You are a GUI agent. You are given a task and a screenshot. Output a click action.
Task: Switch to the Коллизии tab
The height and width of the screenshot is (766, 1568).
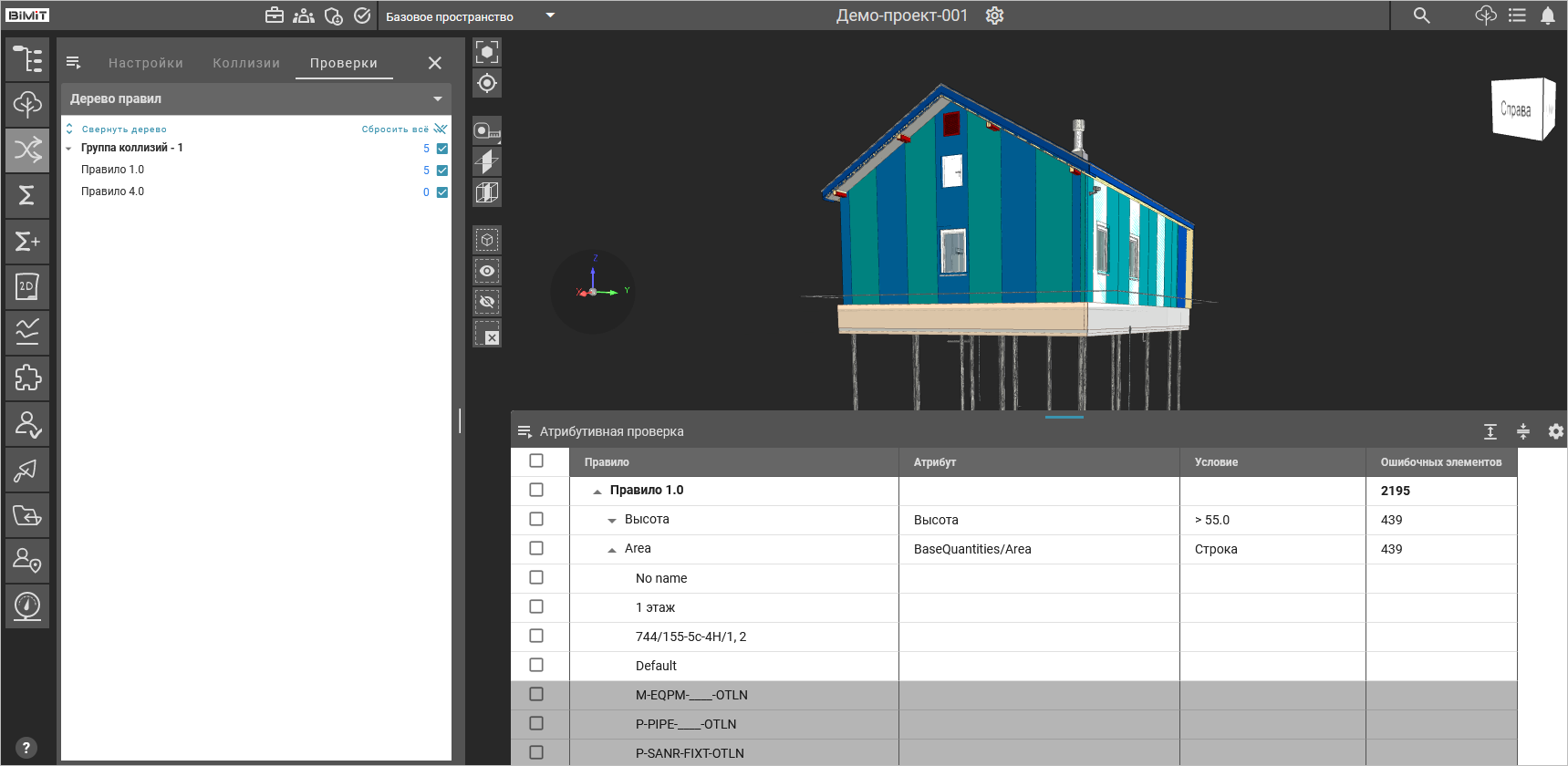point(246,63)
